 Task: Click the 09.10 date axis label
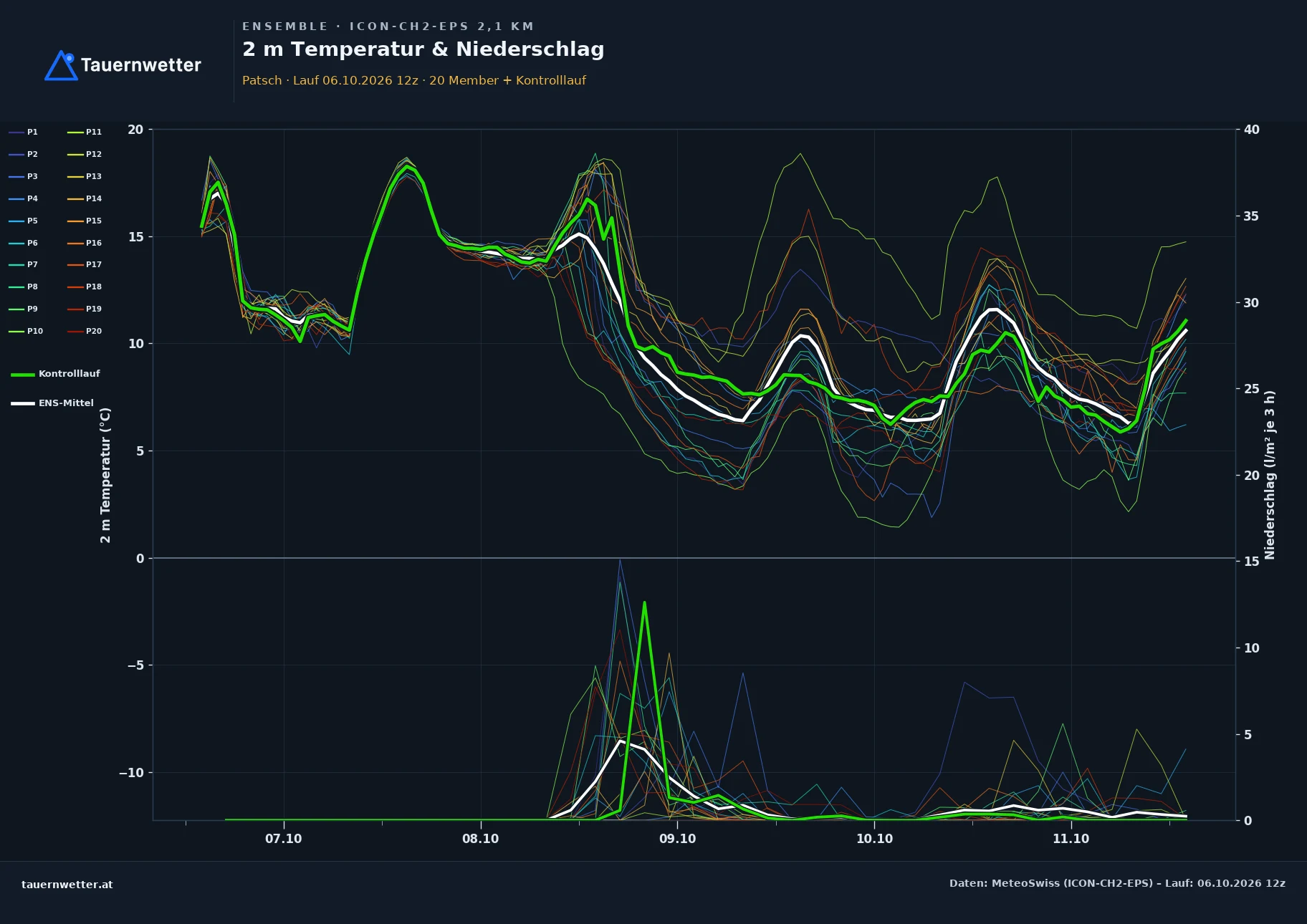[678, 839]
